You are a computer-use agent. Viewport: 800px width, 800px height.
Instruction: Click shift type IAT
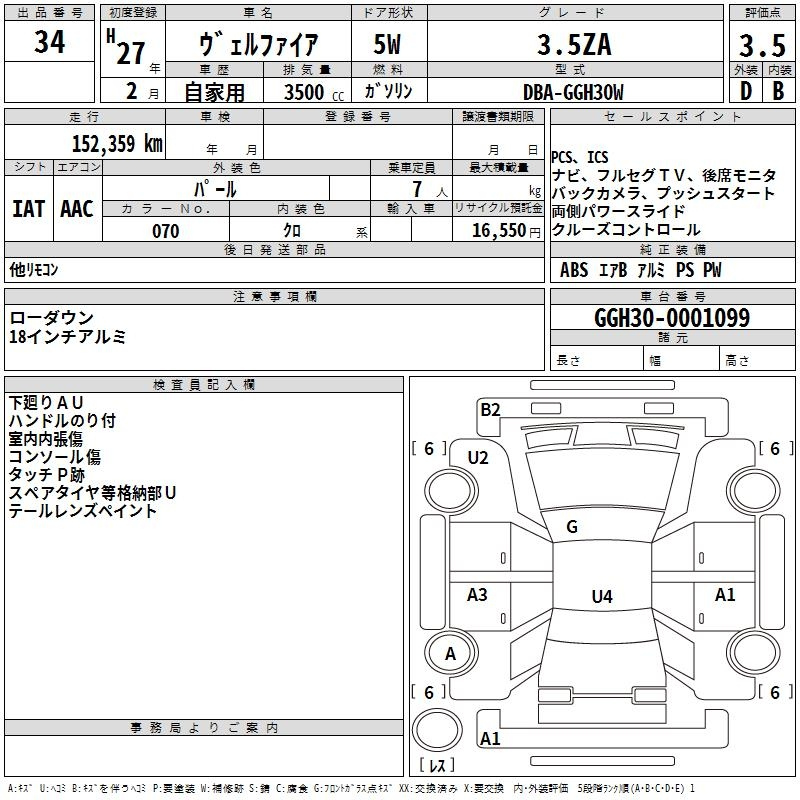tap(28, 209)
